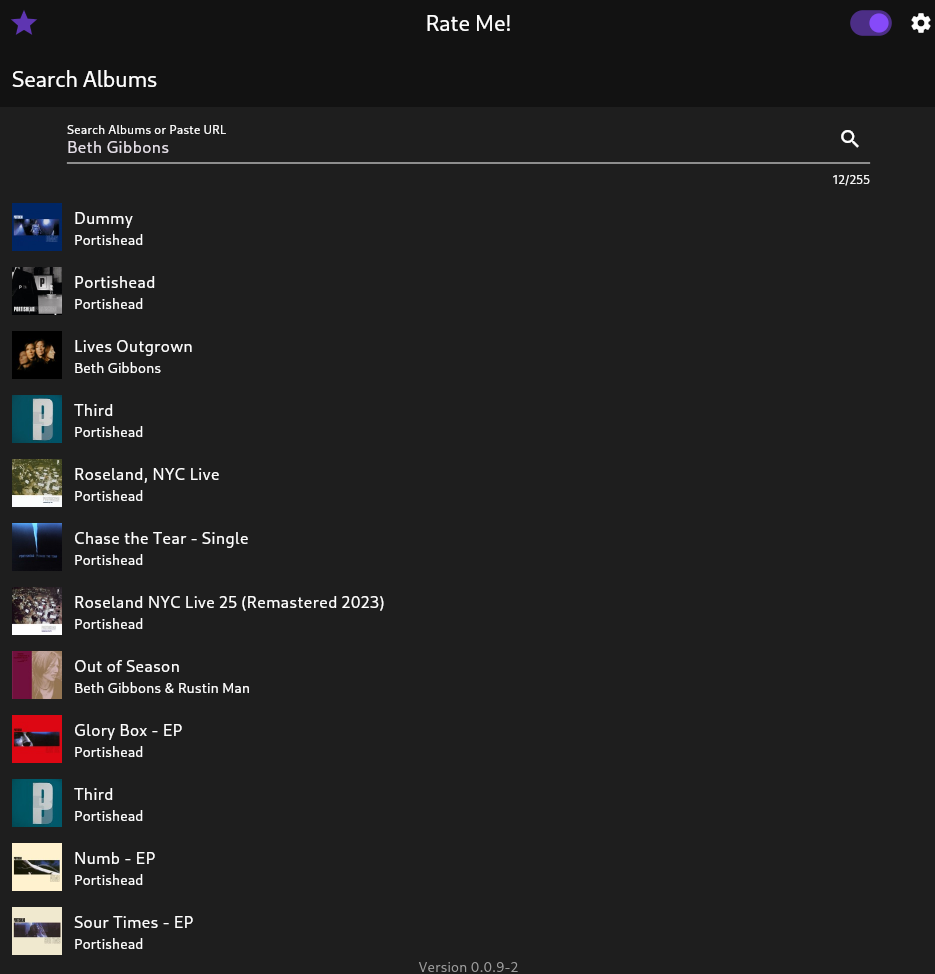This screenshot has height=974, width=935.
Task: Open the Glory Box EP red cover
Action: 37,739
